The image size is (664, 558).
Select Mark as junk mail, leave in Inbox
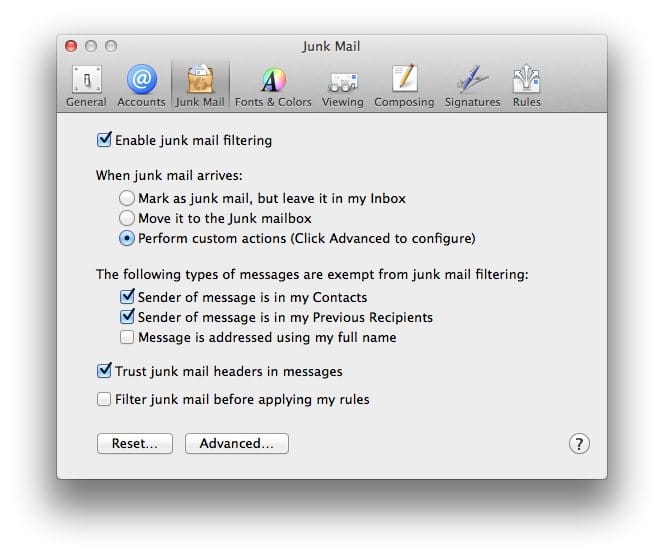(x=127, y=198)
